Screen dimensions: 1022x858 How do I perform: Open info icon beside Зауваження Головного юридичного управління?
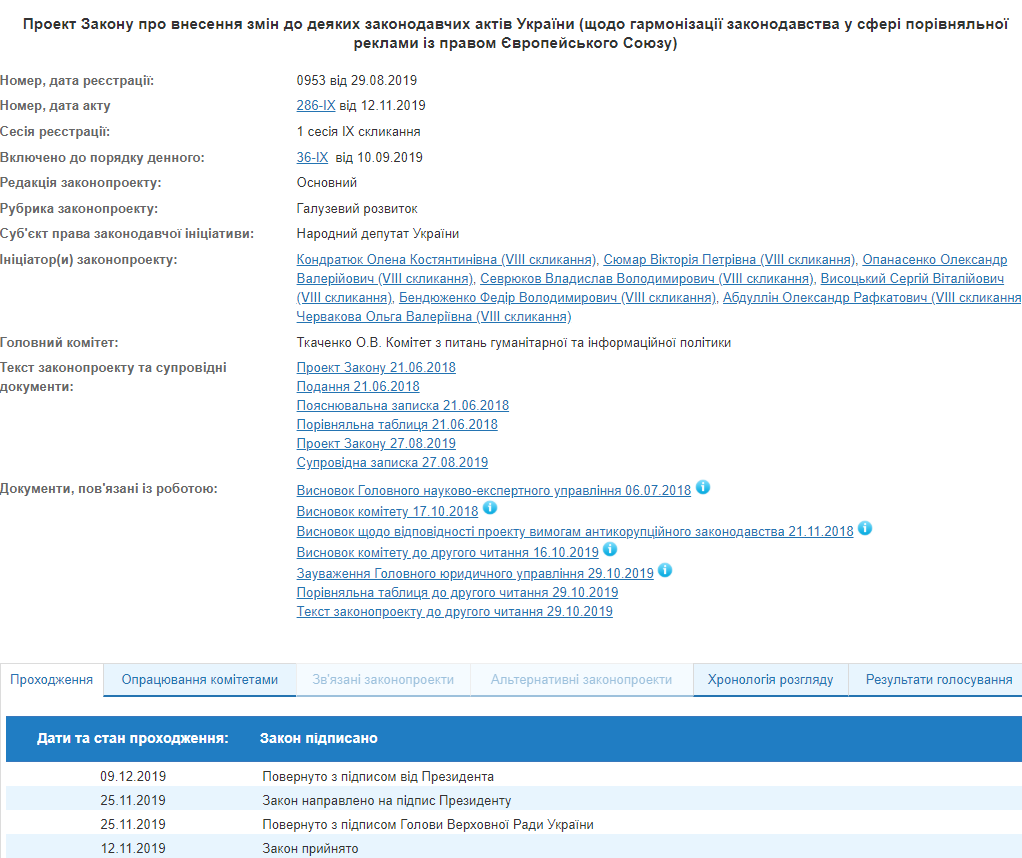(665, 571)
